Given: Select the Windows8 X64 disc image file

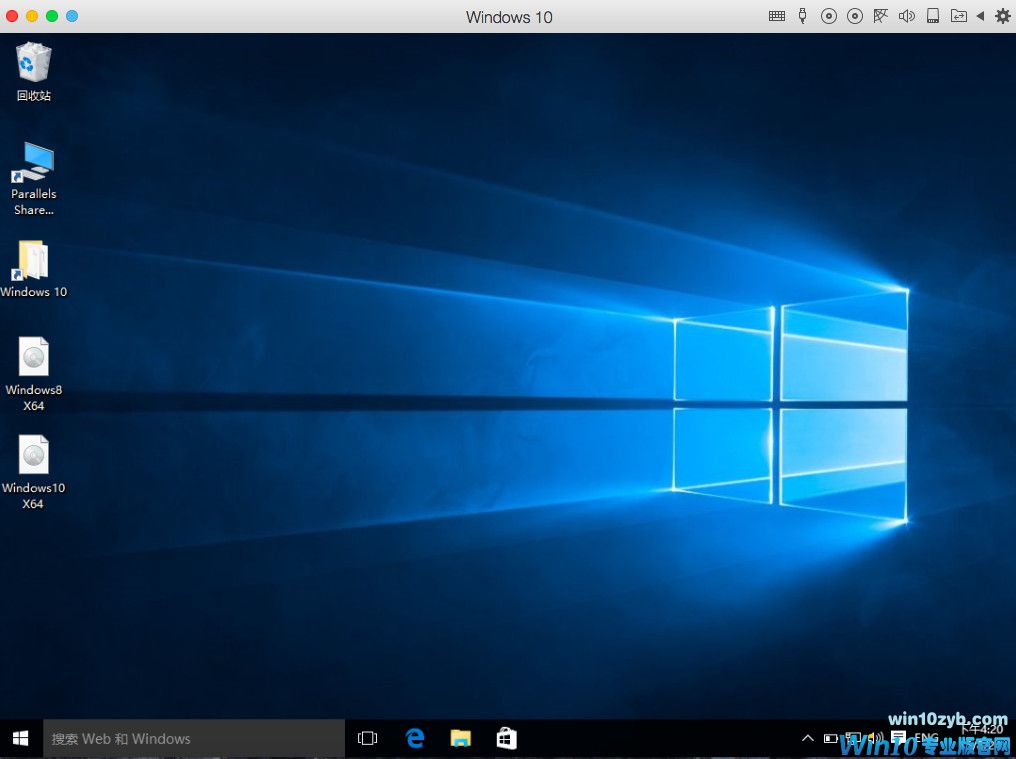Looking at the screenshot, I should click(x=33, y=372).
